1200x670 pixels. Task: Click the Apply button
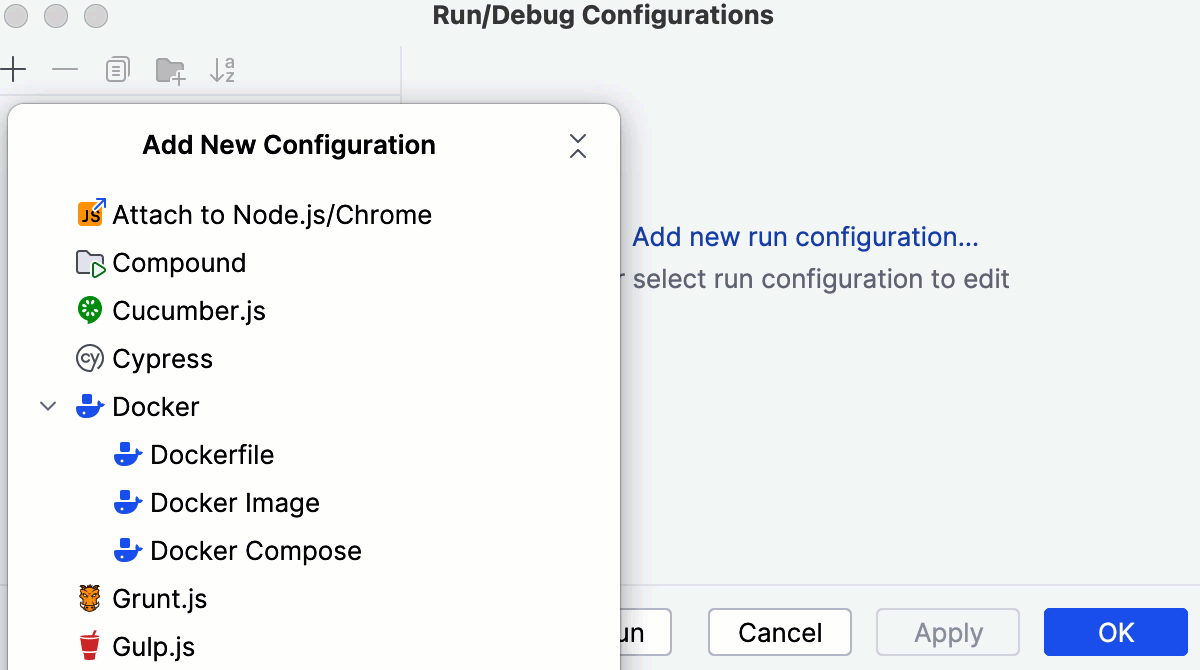[x=947, y=632]
